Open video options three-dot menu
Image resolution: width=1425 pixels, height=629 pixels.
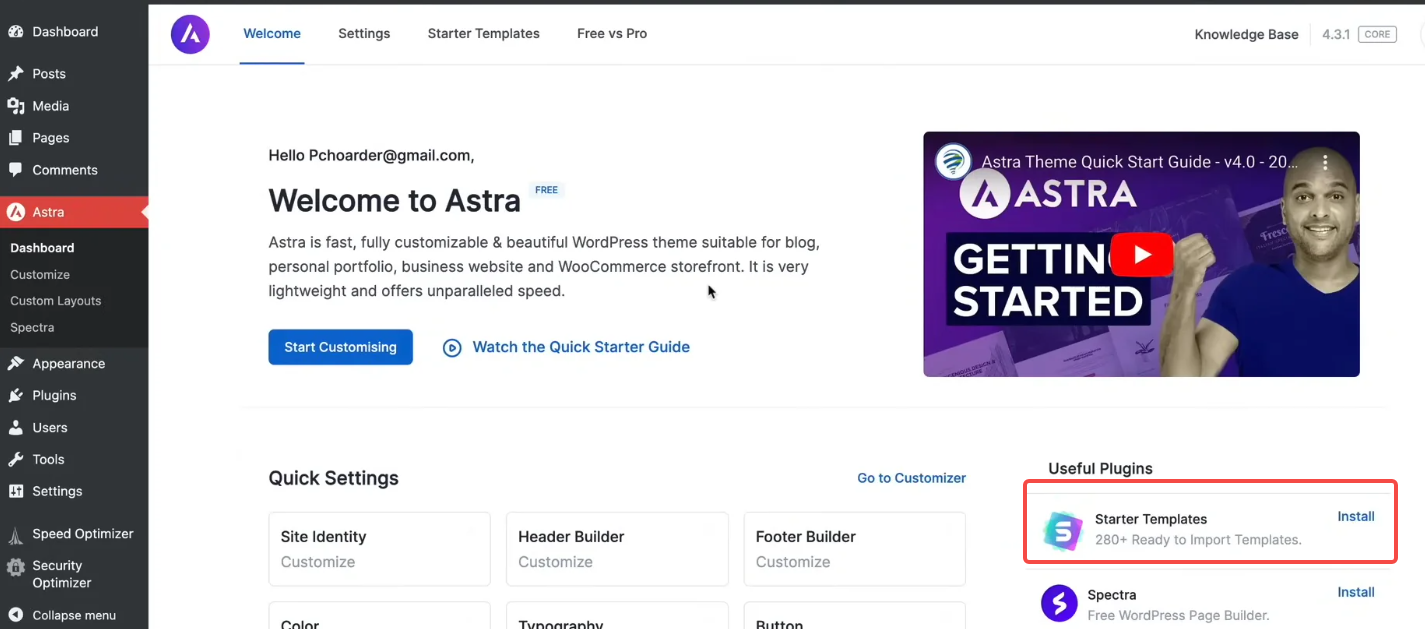click(x=1325, y=162)
